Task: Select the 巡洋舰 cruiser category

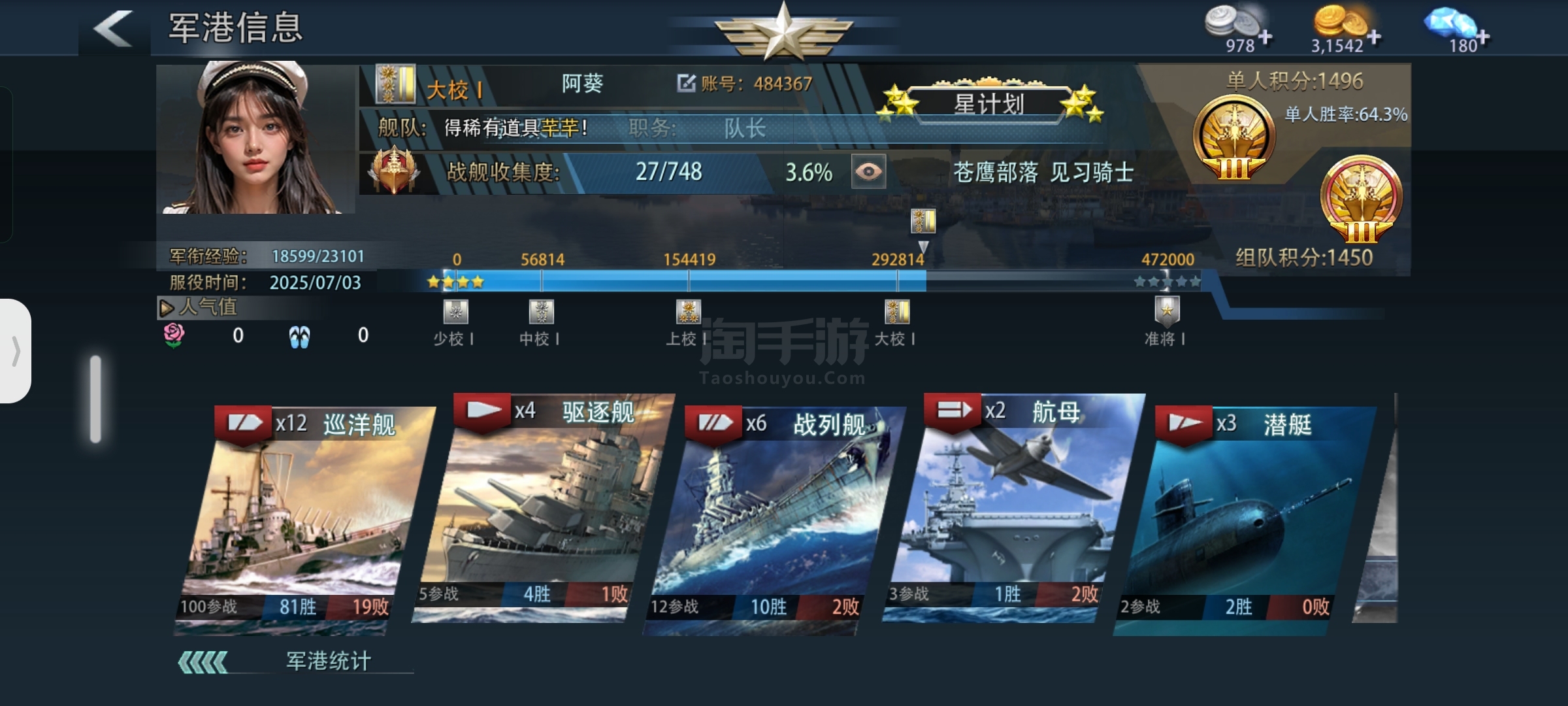Action: (306, 520)
